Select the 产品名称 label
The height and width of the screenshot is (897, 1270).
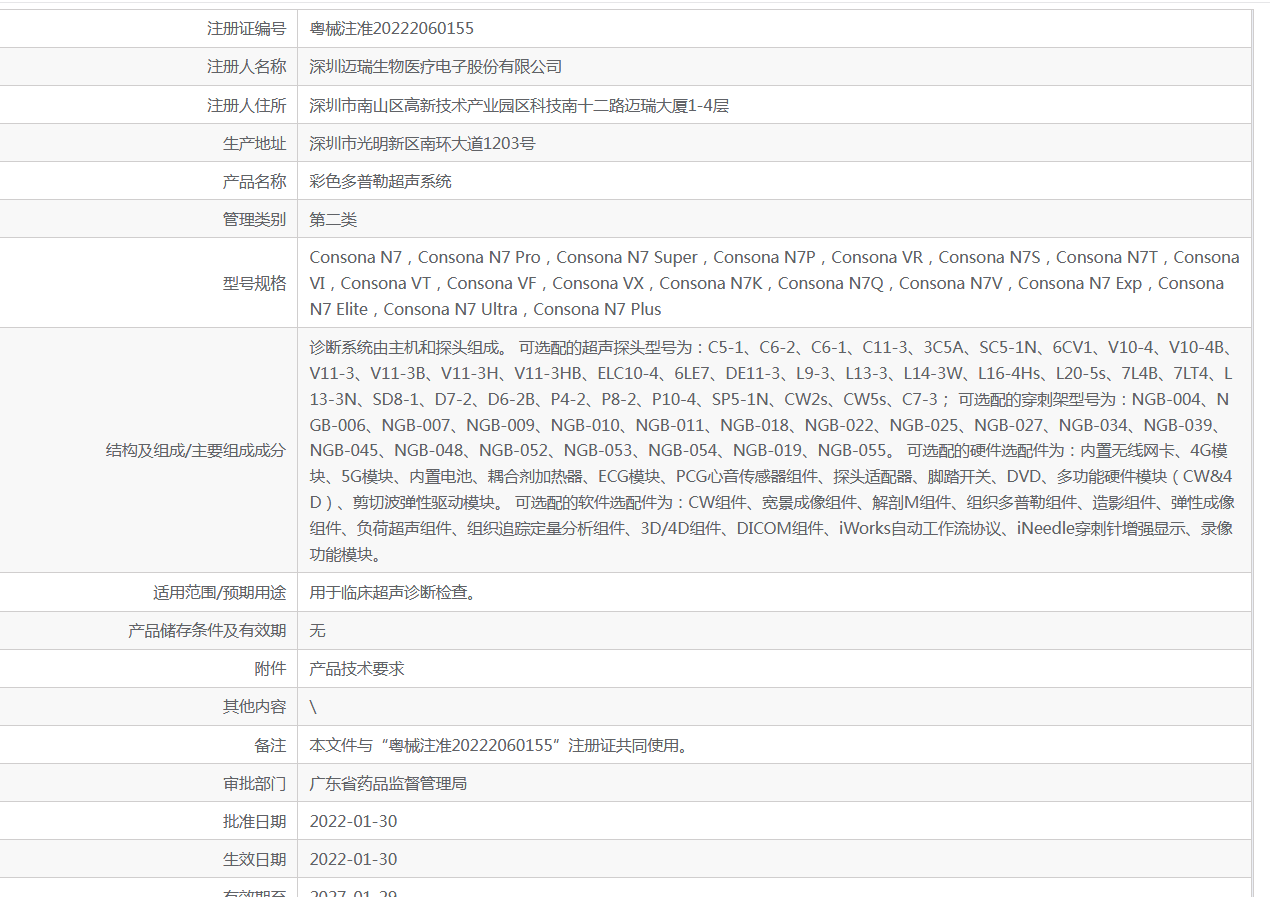coord(254,181)
